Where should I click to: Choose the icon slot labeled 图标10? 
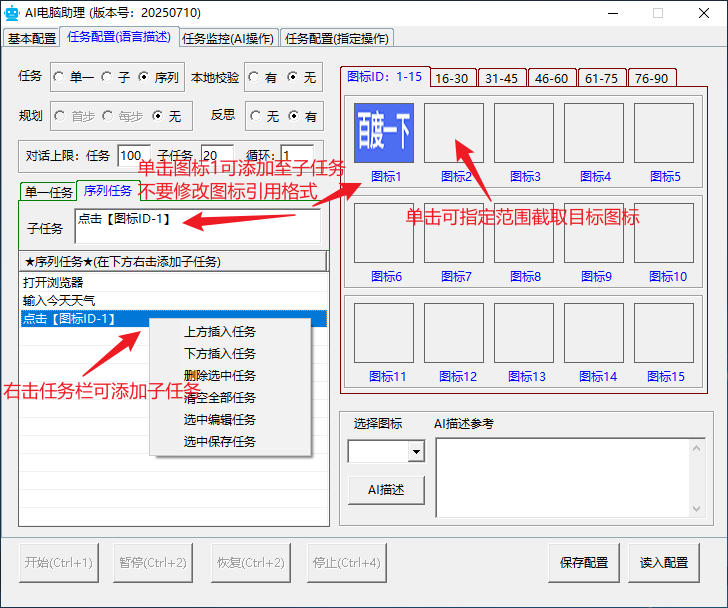(x=664, y=233)
